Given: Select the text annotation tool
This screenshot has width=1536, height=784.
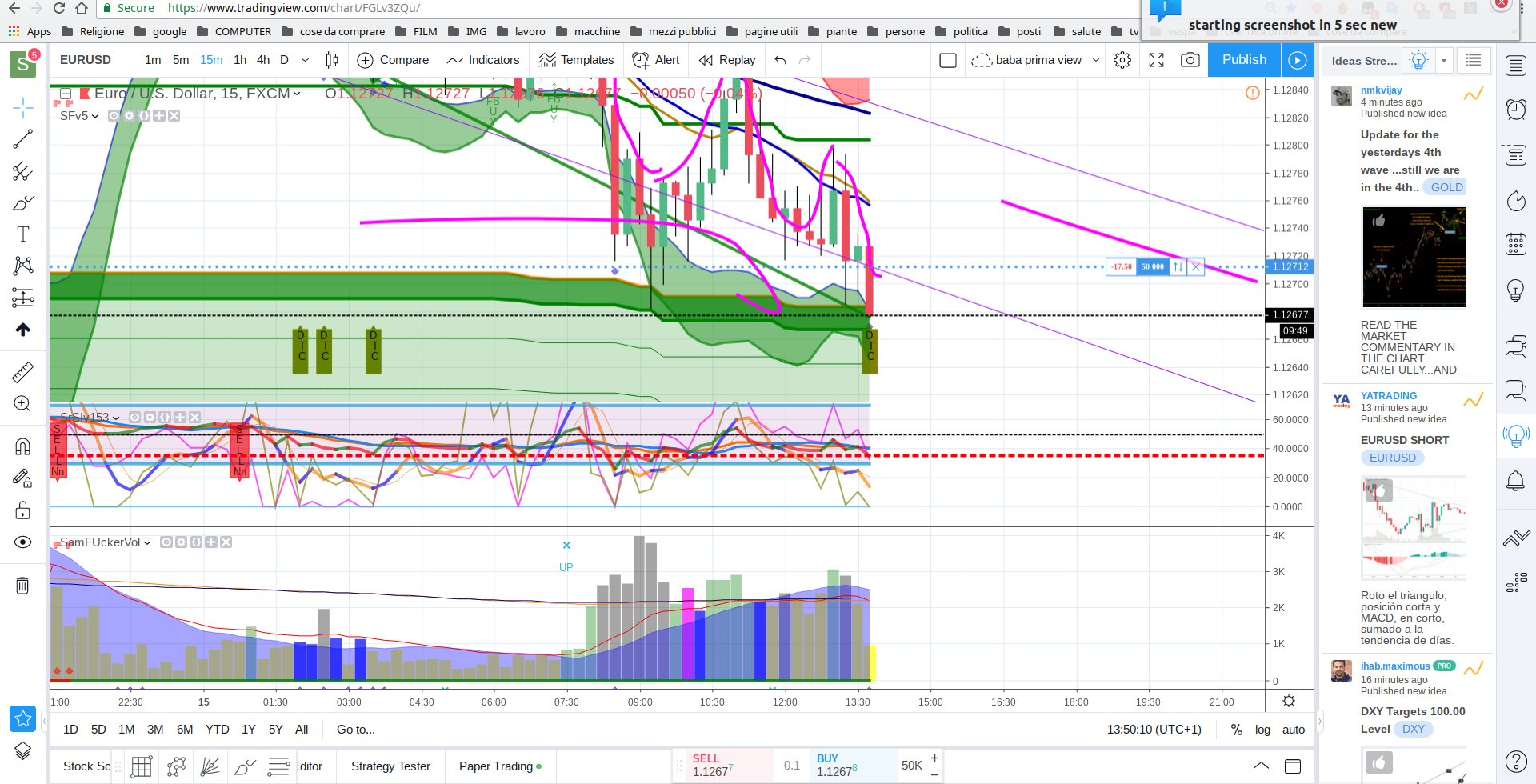Looking at the screenshot, I should 22,234.
